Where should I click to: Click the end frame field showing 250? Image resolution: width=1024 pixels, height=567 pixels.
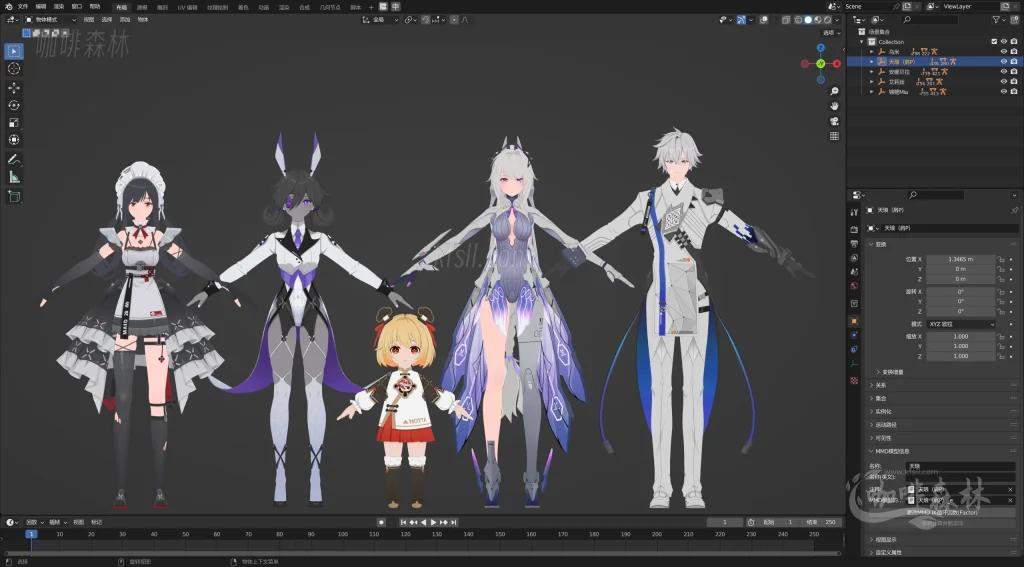(823, 522)
